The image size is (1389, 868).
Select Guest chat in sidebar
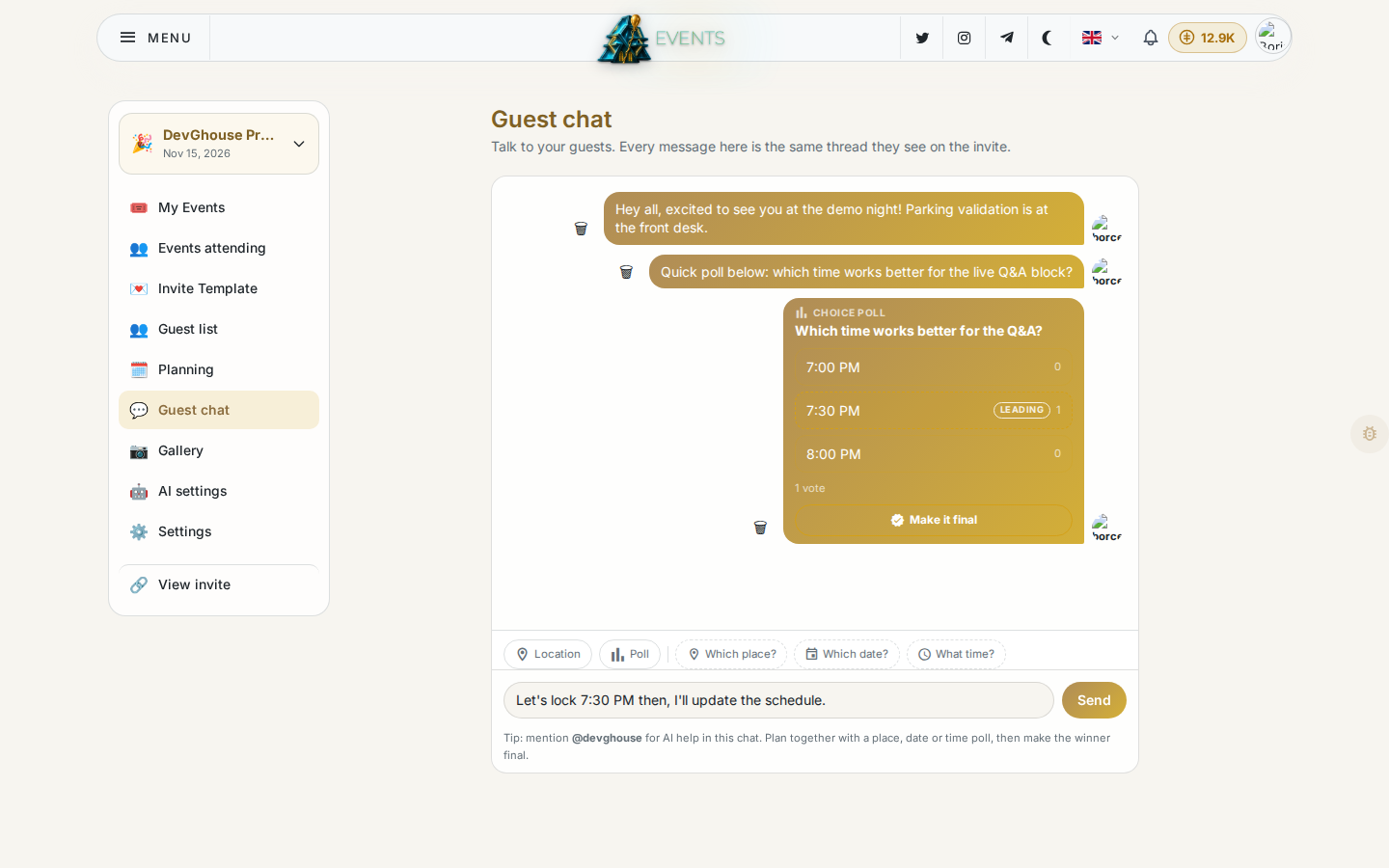point(219,410)
